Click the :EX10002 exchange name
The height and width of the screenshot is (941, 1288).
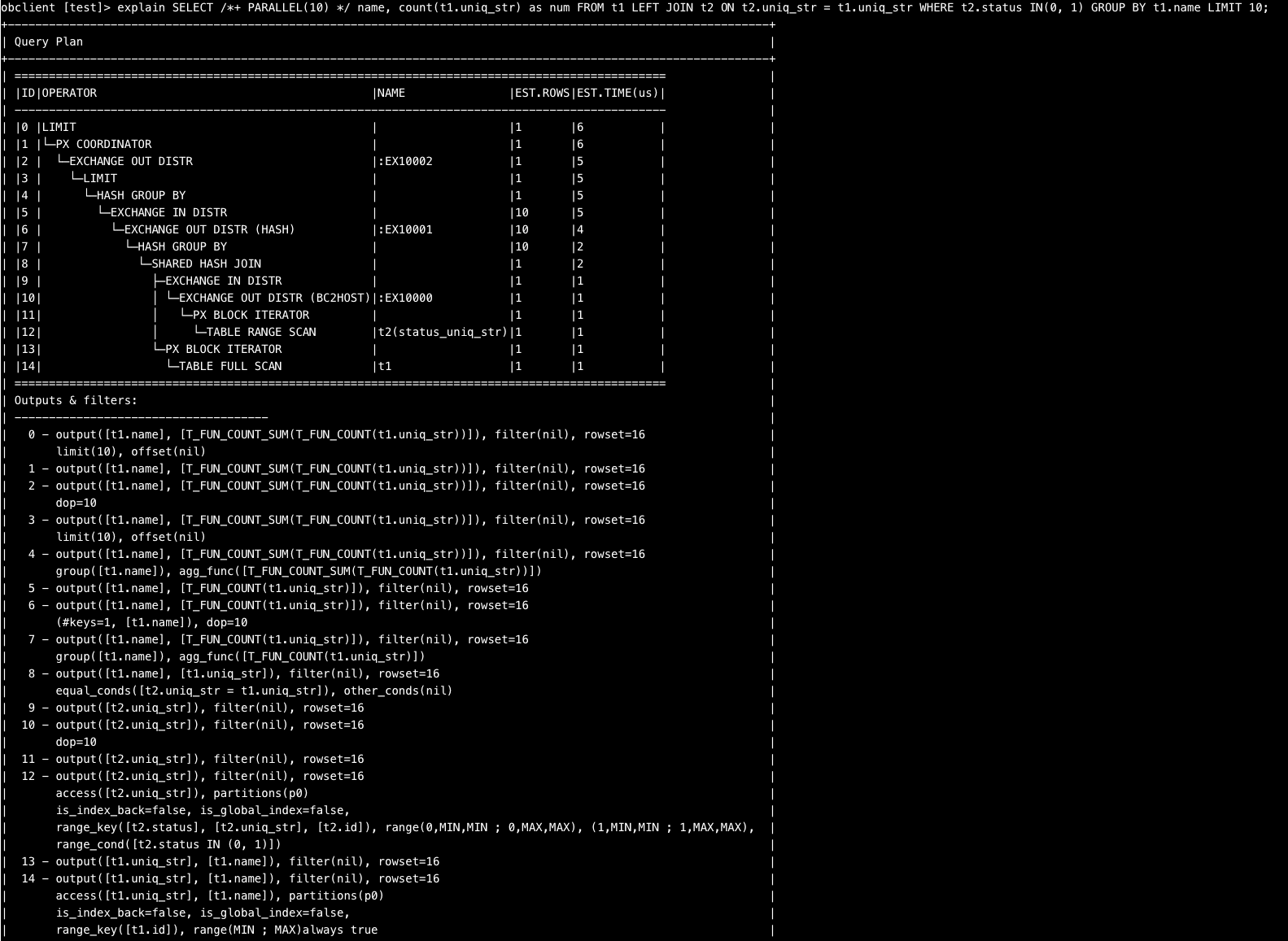pos(405,161)
